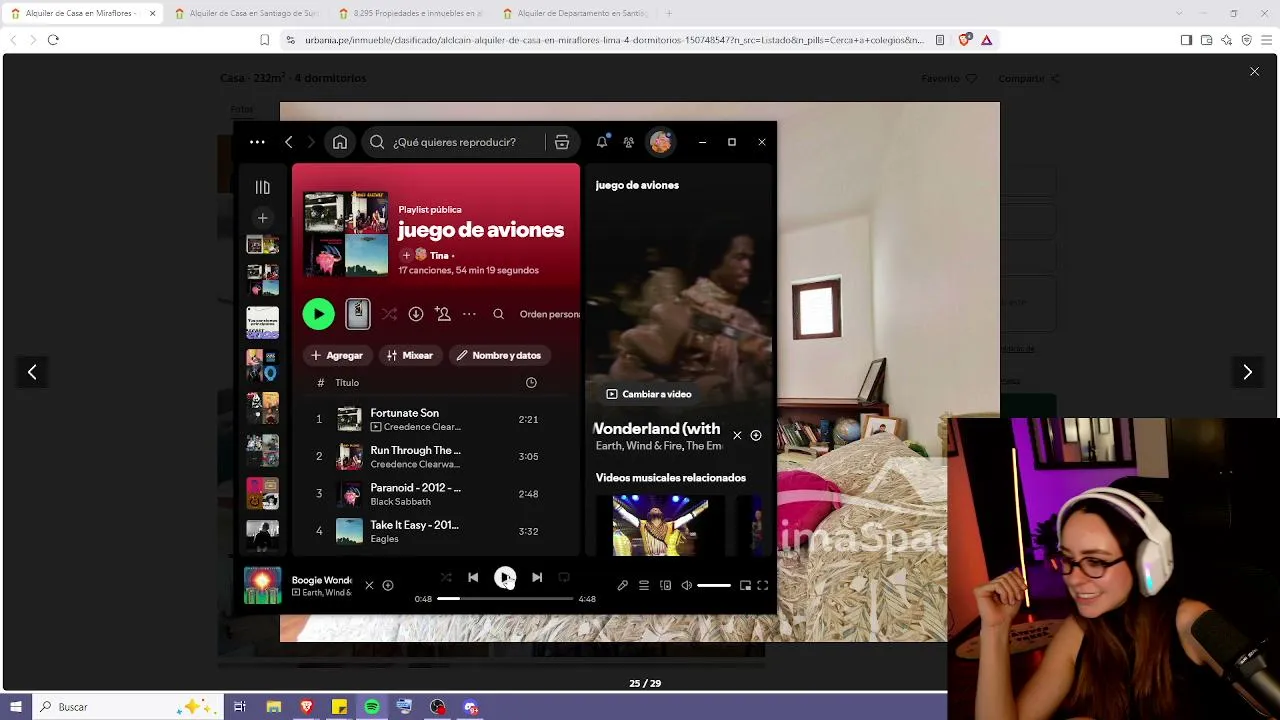Select Take It Easy by Eagles

[436, 531]
